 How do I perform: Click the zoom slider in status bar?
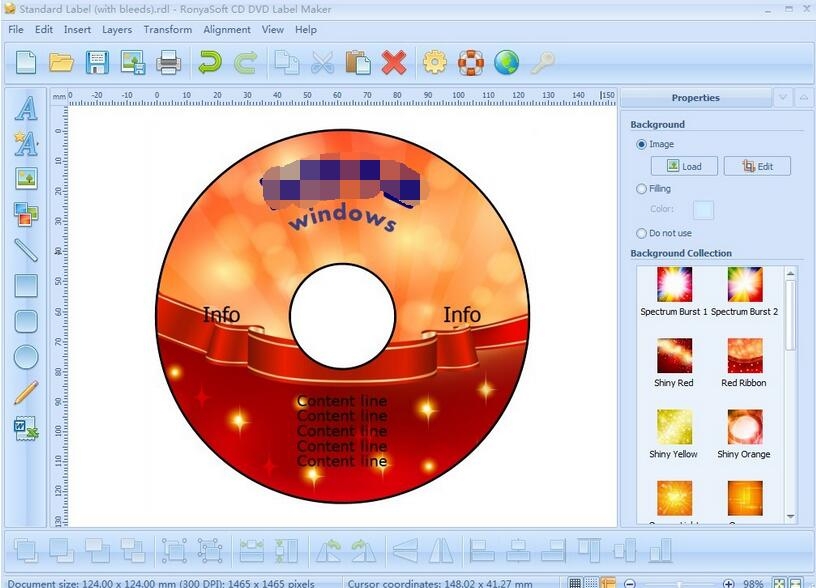pos(679,584)
